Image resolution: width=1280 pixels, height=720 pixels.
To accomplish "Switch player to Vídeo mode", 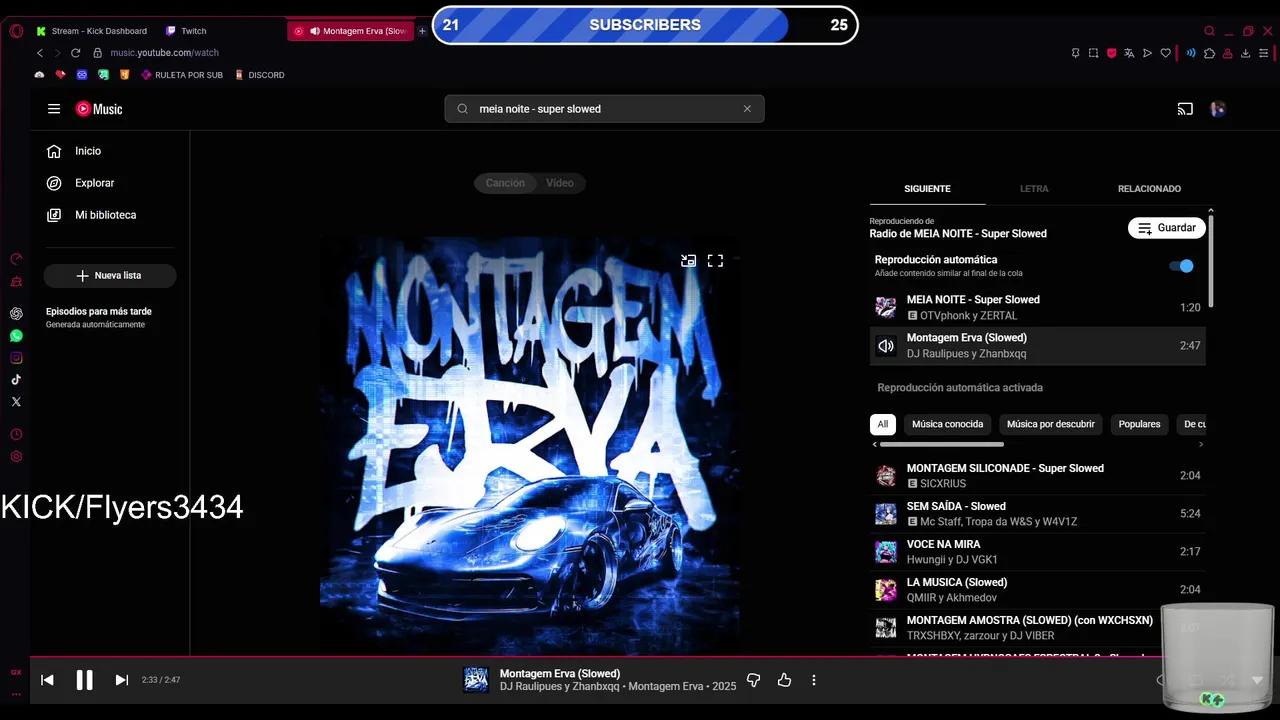I will click(560, 183).
